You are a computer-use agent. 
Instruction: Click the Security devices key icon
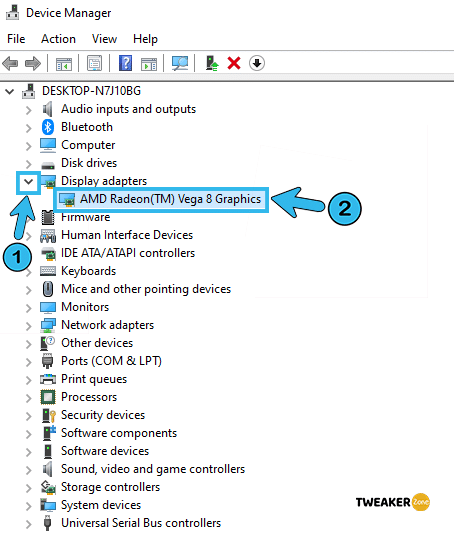coord(49,415)
